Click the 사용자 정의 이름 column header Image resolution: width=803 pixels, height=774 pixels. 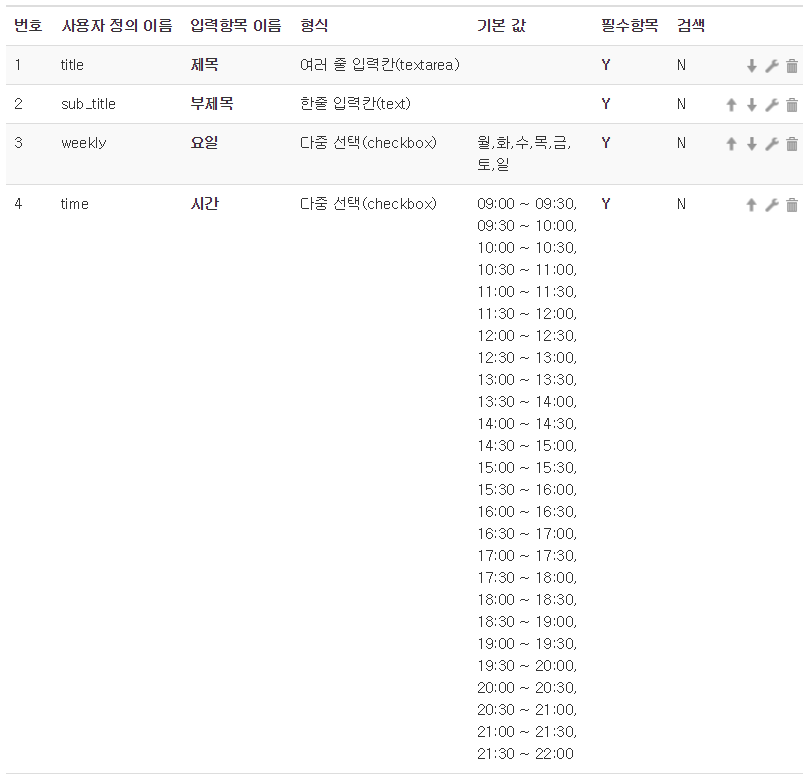tap(116, 26)
